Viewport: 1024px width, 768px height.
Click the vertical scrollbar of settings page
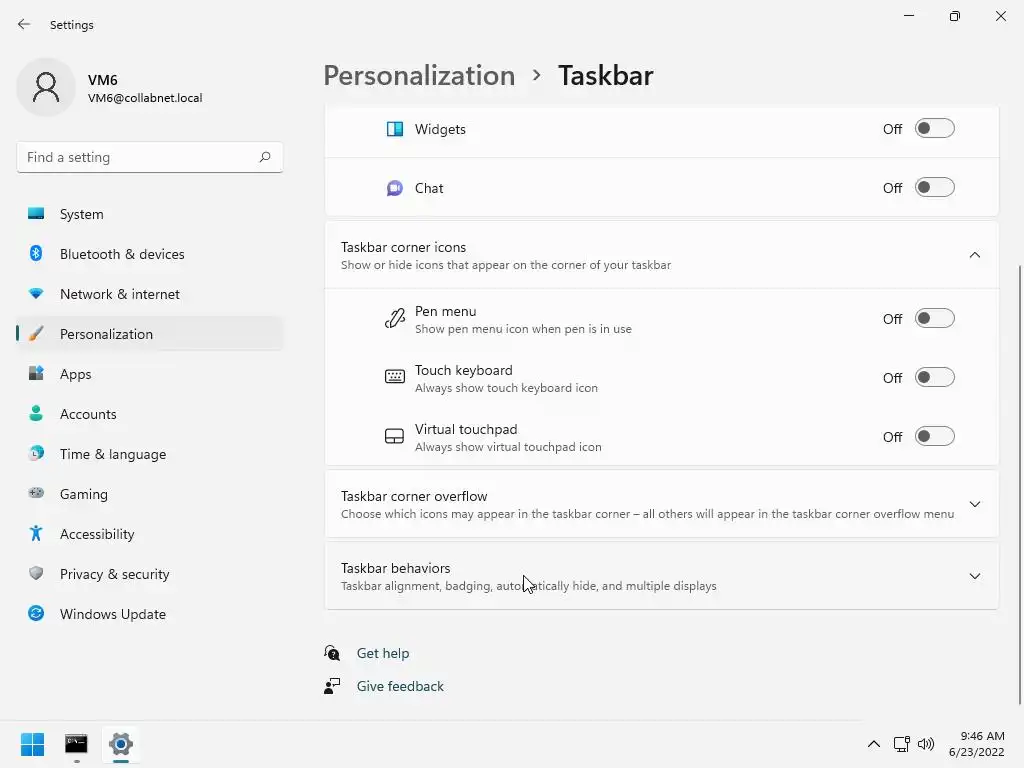[1019, 480]
